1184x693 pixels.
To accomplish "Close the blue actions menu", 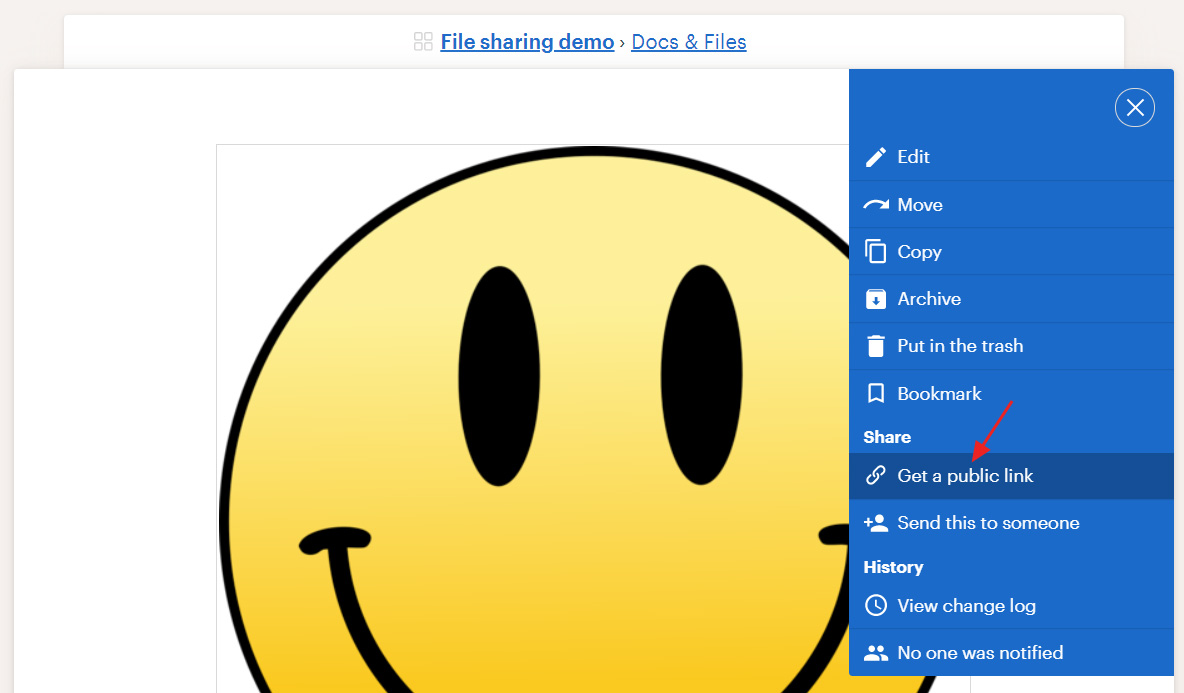I will (x=1134, y=108).
